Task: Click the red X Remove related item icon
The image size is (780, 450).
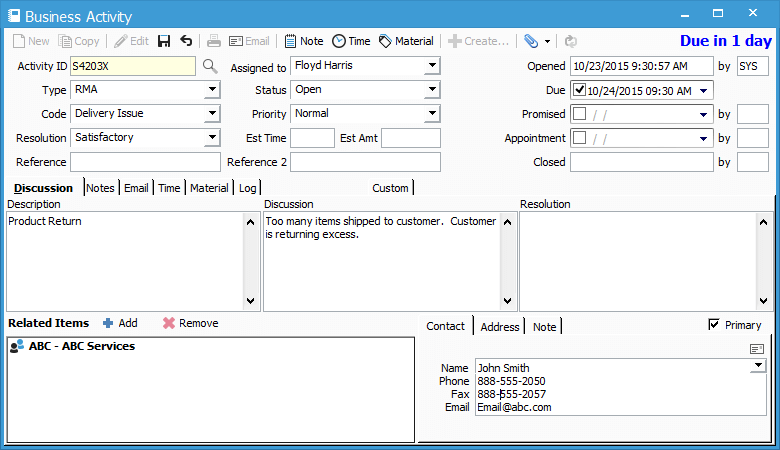Action: pyautogui.click(x=169, y=323)
